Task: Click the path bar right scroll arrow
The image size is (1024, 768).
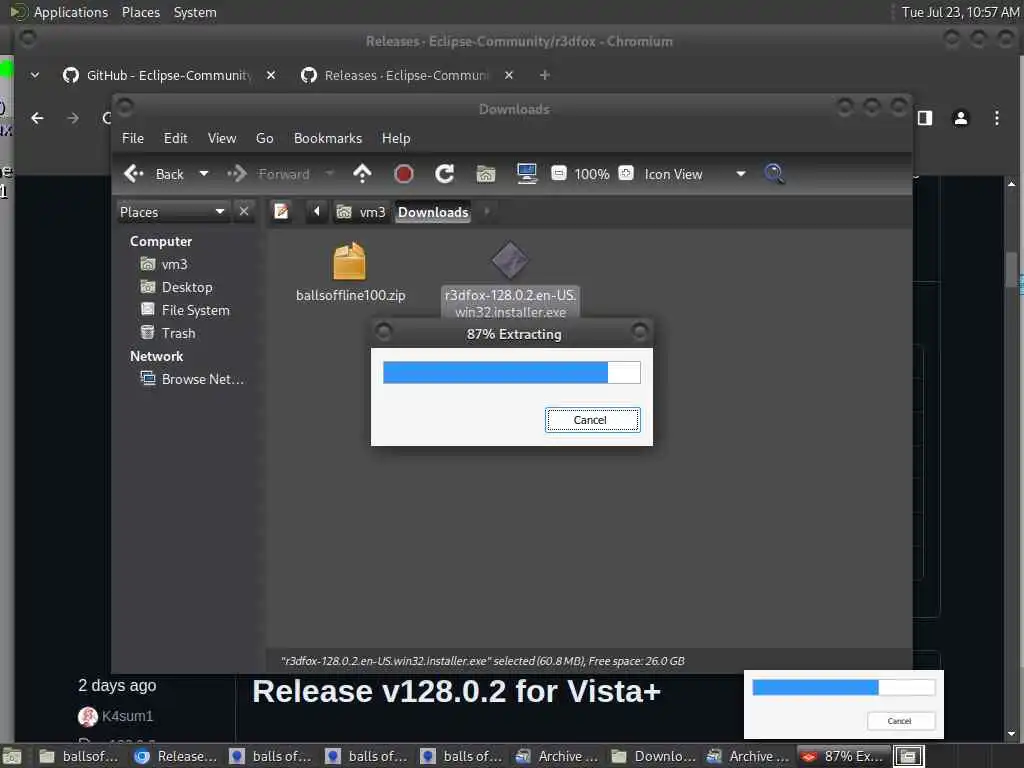Action: tap(487, 212)
